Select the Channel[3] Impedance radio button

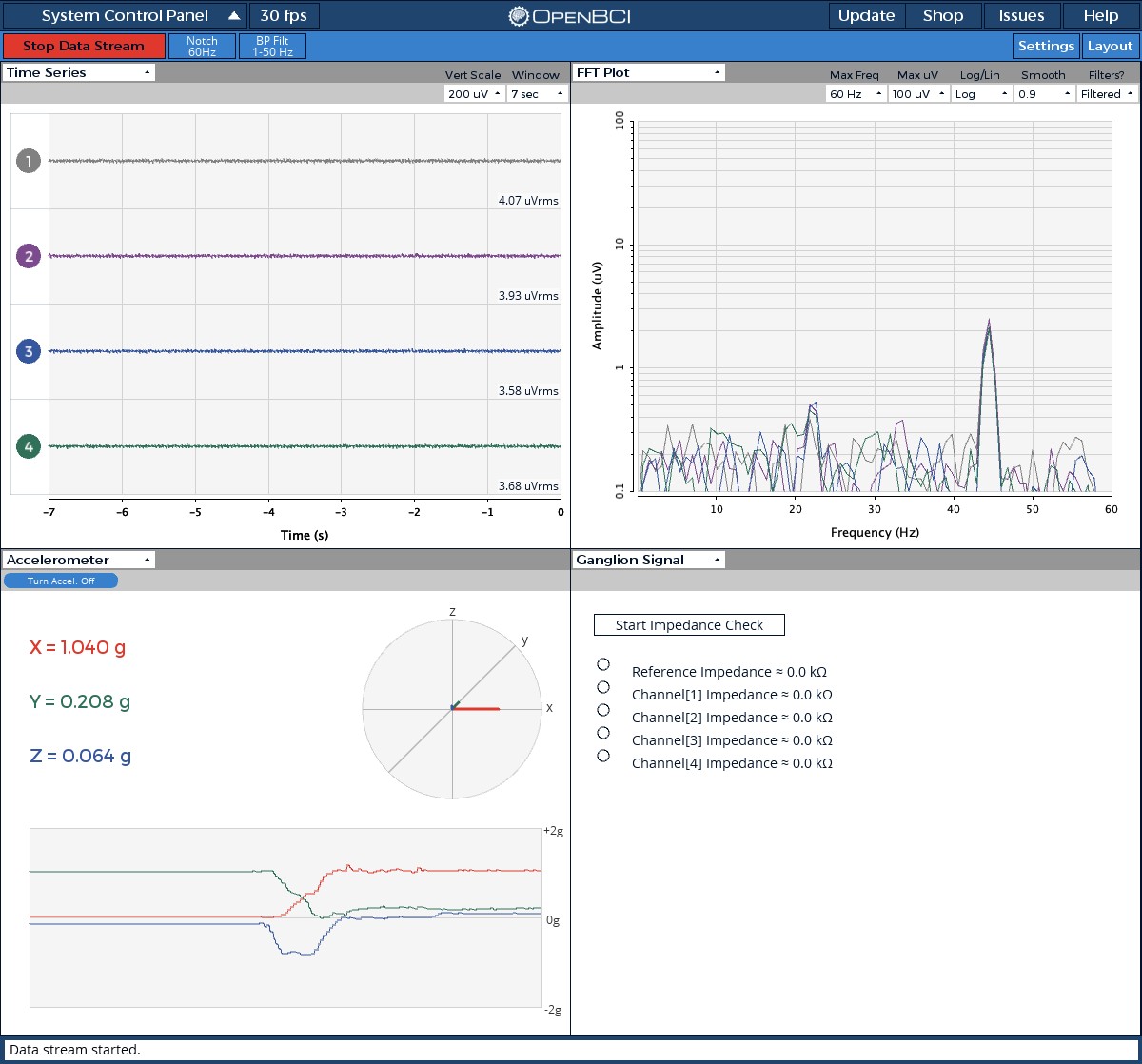pos(603,733)
